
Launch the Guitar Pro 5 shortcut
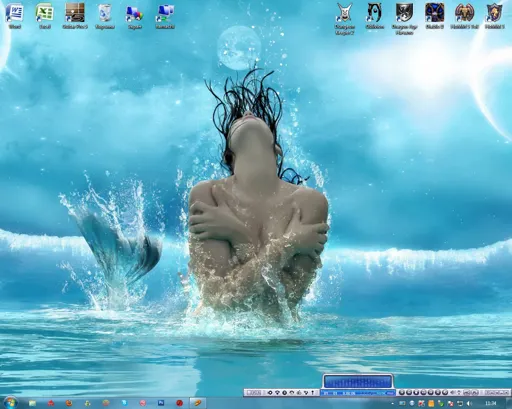(x=75, y=15)
